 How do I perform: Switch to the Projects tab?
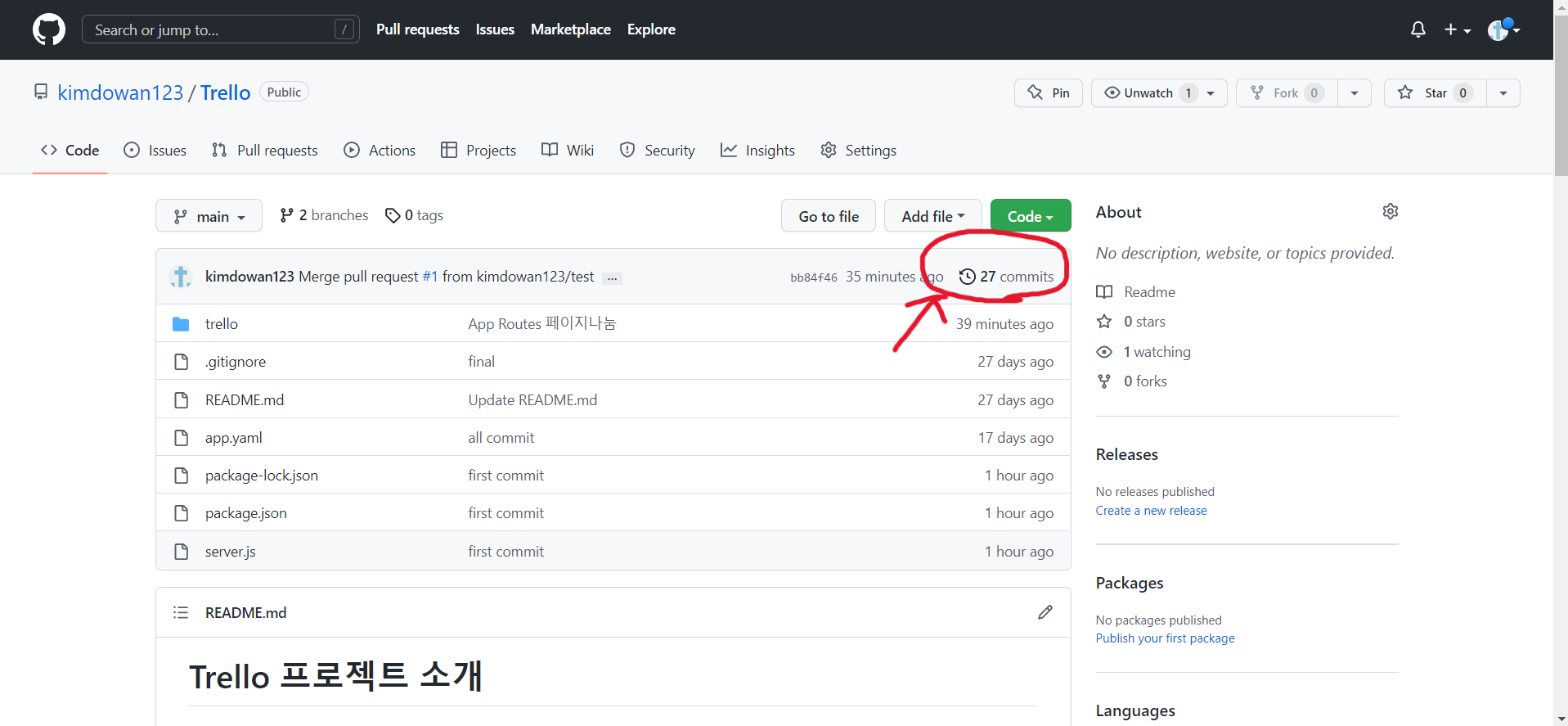coord(478,151)
